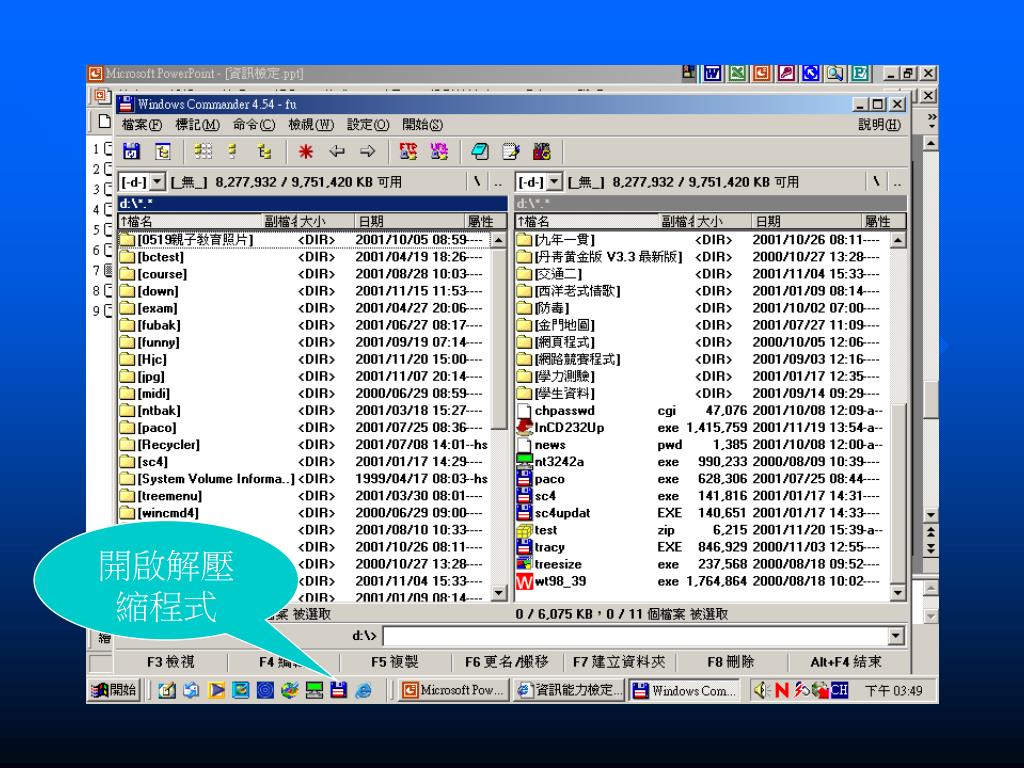Switch to brief view toolbar icon
Image resolution: width=1024 pixels, height=768 pixels.
point(203,152)
